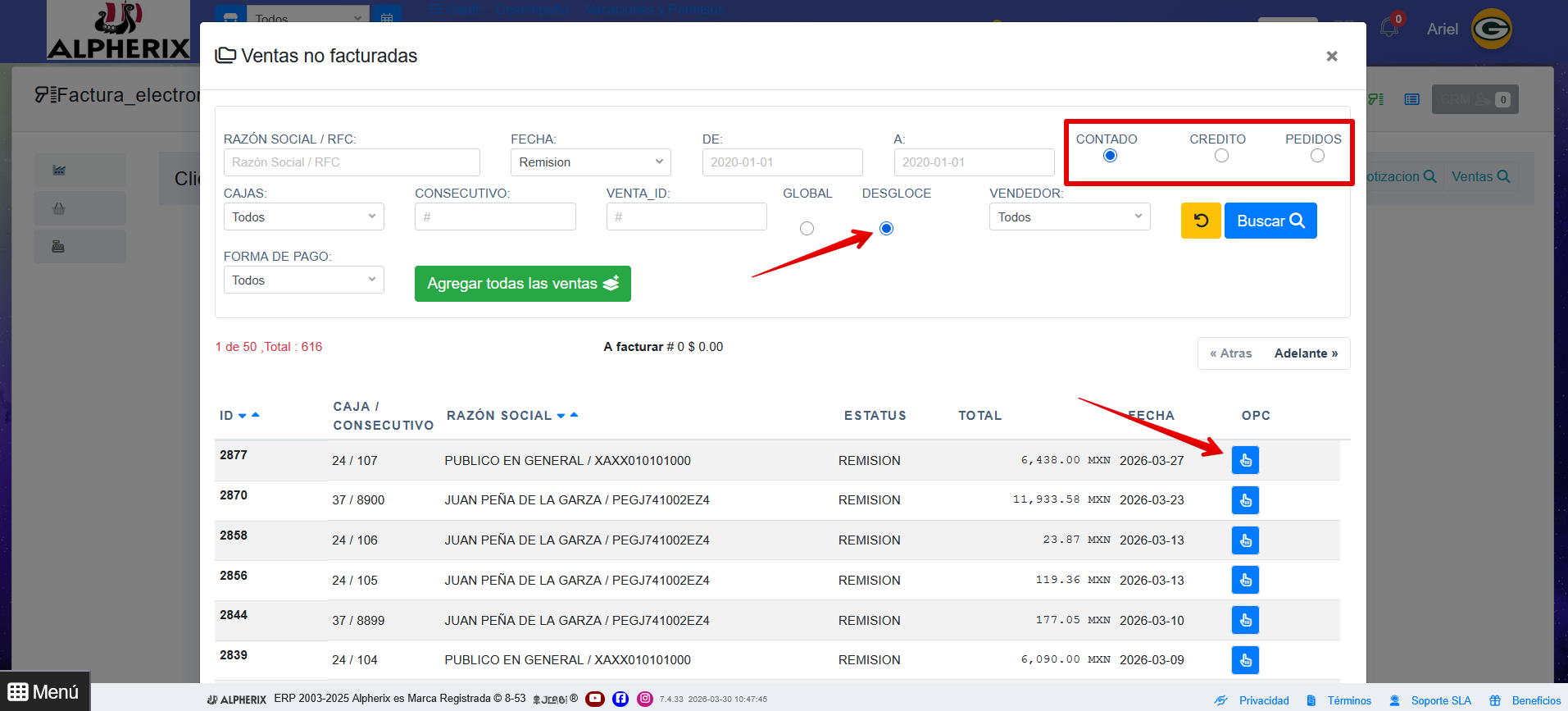Expand the VENDEDOR dropdown
1568x711 pixels.
pyautogui.click(x=1069, y=217)
